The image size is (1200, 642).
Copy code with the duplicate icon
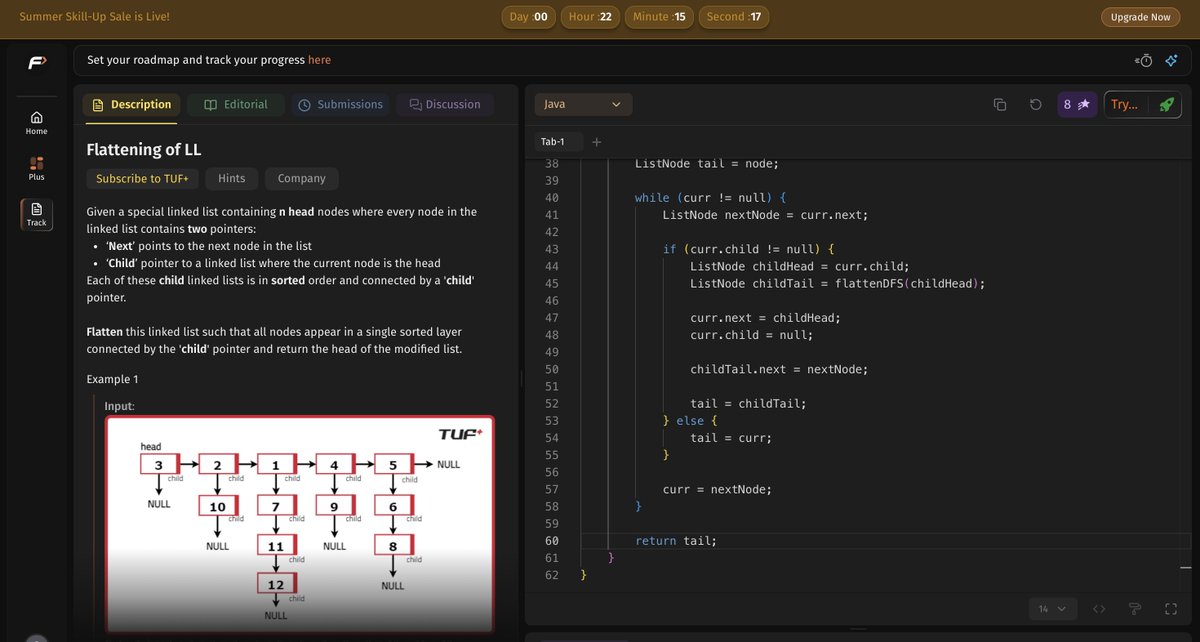pyautogui.click(x=1000, y=104)
